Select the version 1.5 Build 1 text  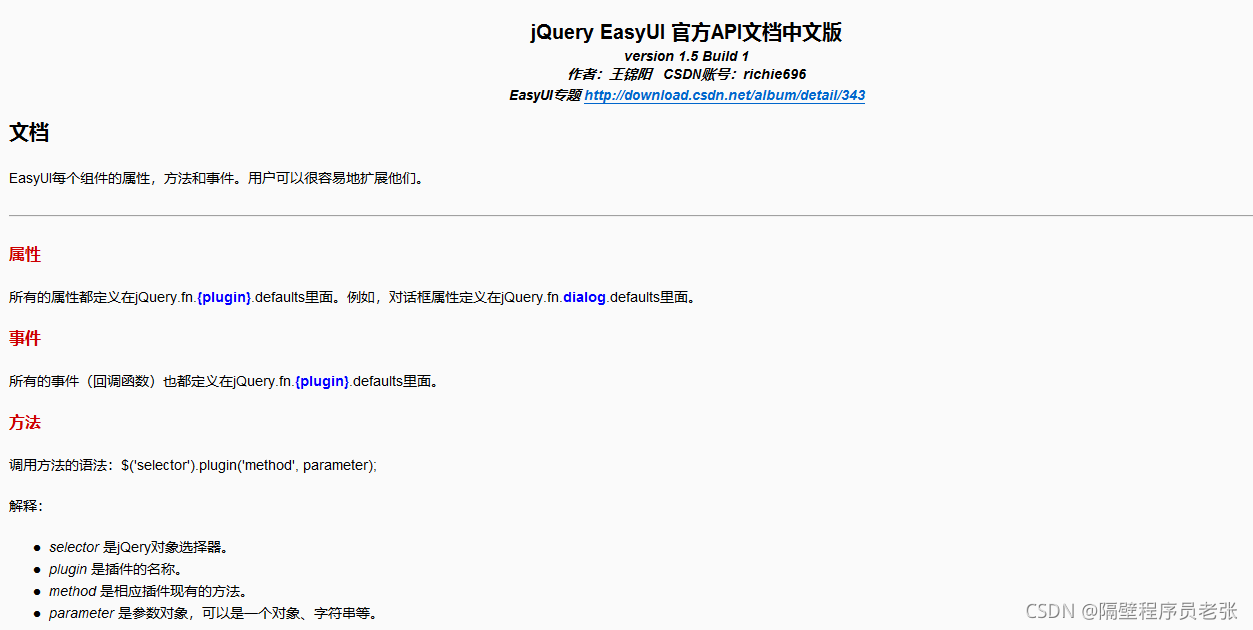pos(685,56)
